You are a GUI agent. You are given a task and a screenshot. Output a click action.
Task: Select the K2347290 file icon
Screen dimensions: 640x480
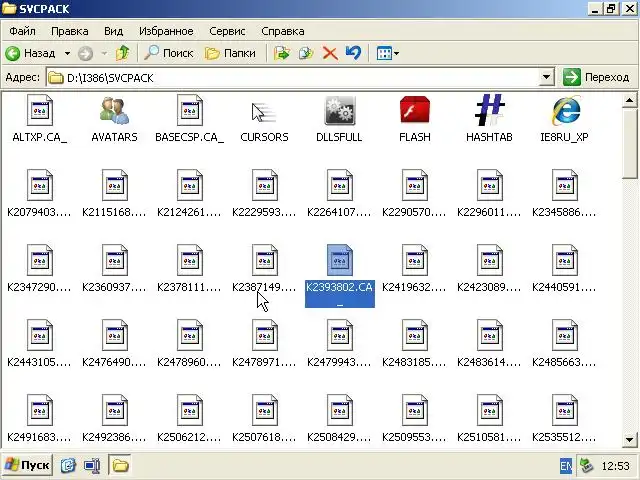coord(40,260)
